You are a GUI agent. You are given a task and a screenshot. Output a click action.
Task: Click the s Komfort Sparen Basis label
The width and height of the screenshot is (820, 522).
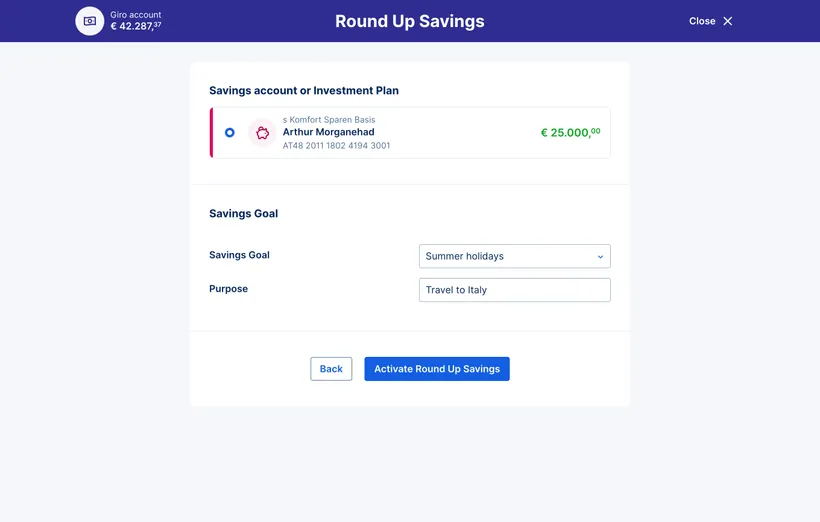click(x=329, y=120)
